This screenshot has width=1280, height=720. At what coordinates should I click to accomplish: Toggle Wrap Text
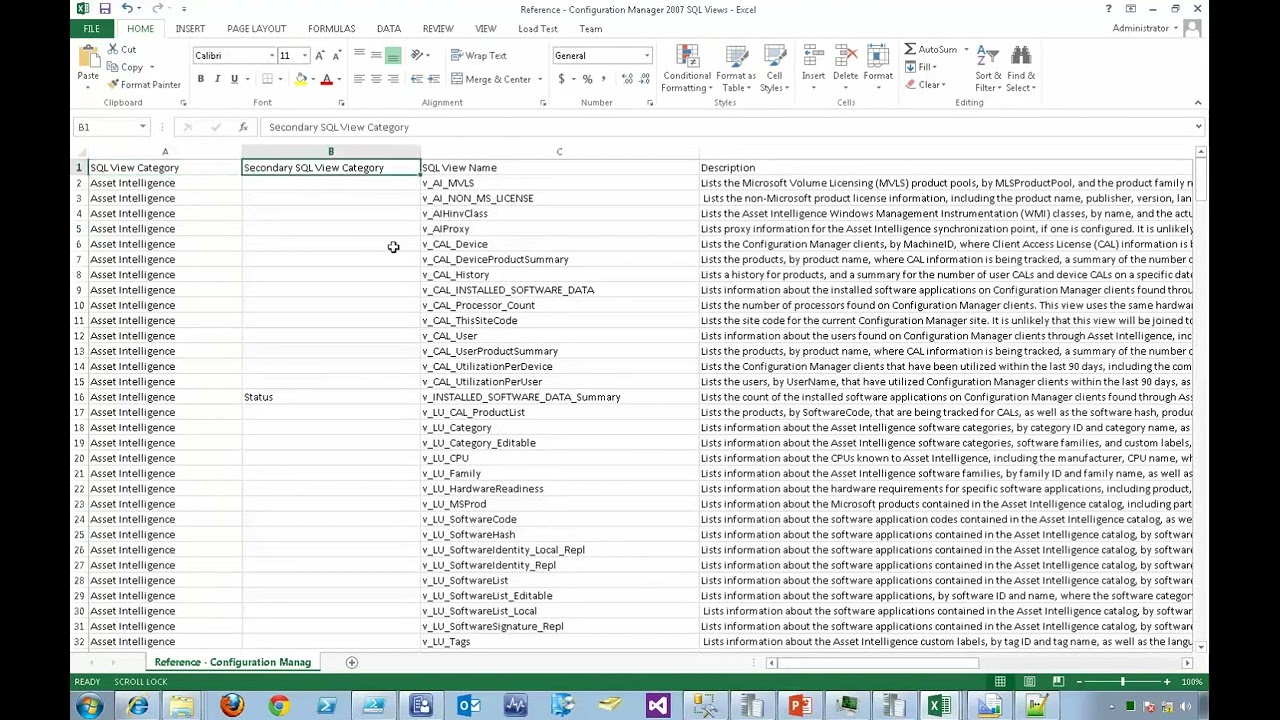pos(479,55)
